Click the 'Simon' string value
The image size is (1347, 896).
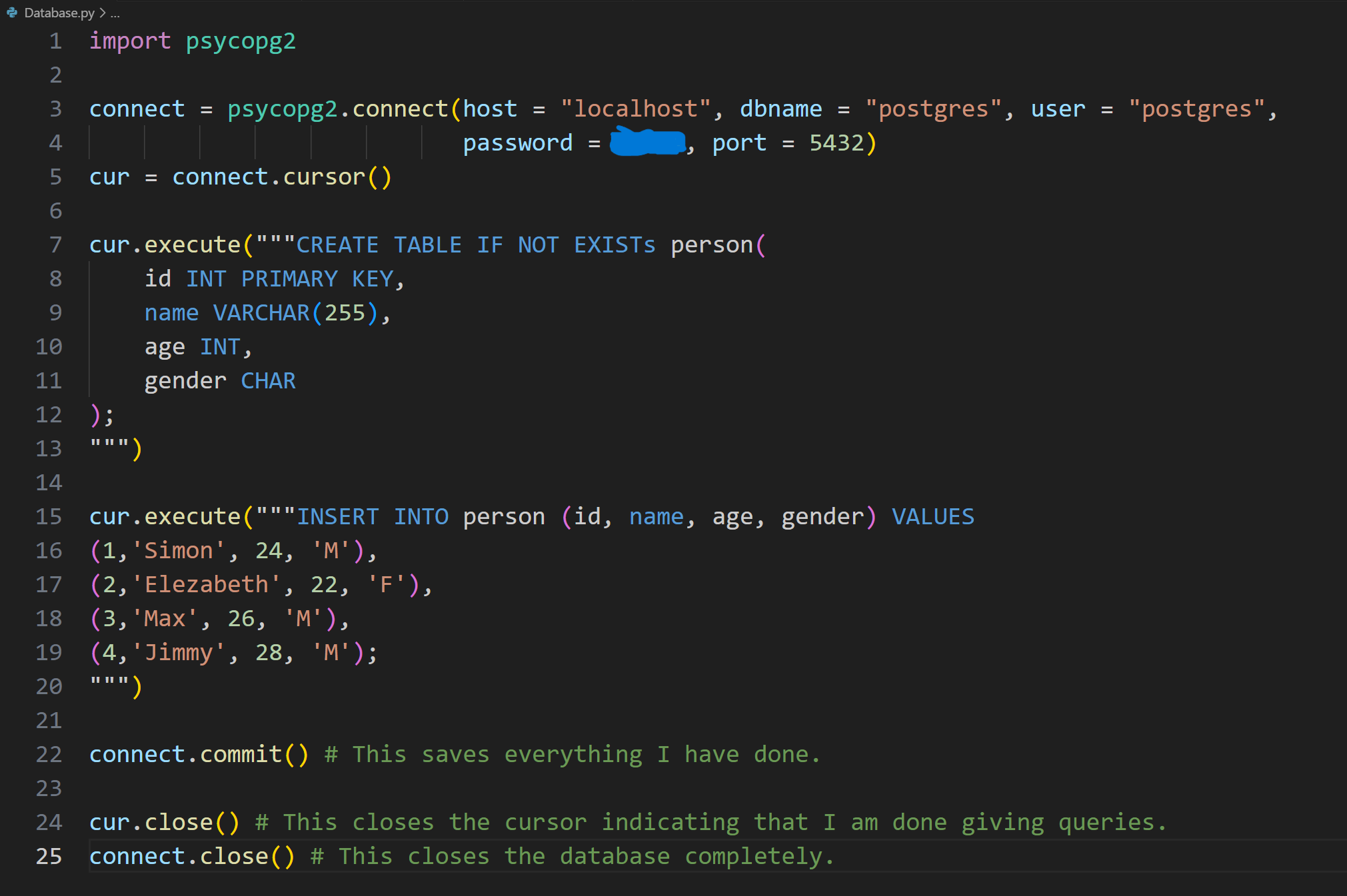pos(178,551)
